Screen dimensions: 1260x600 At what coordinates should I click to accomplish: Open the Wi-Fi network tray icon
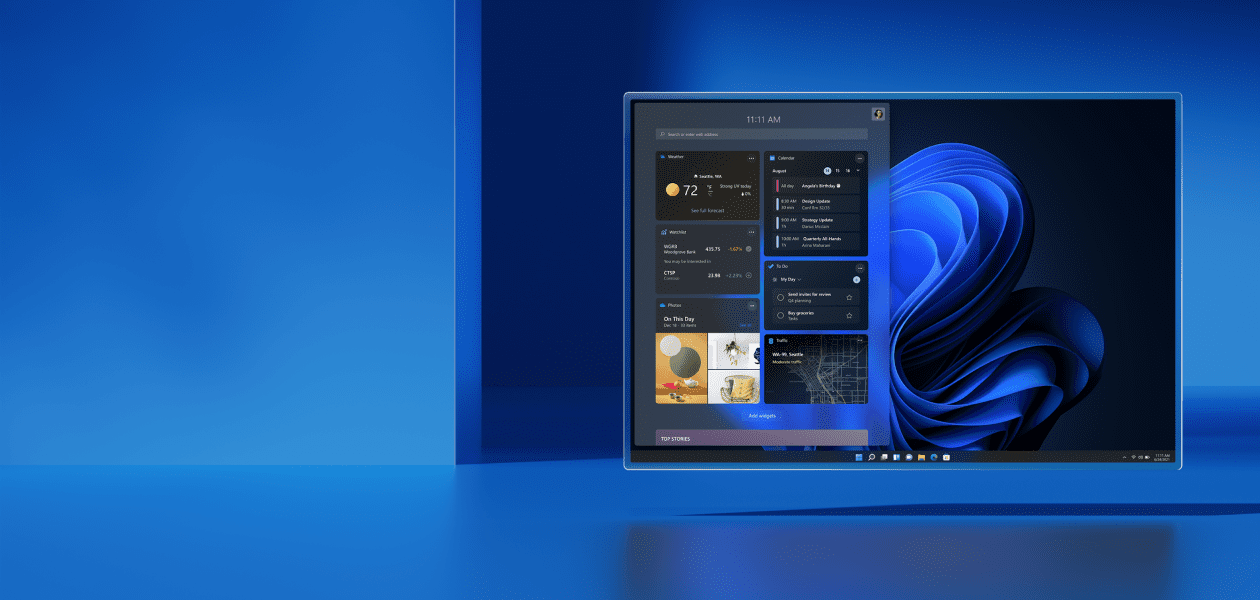1134,457
